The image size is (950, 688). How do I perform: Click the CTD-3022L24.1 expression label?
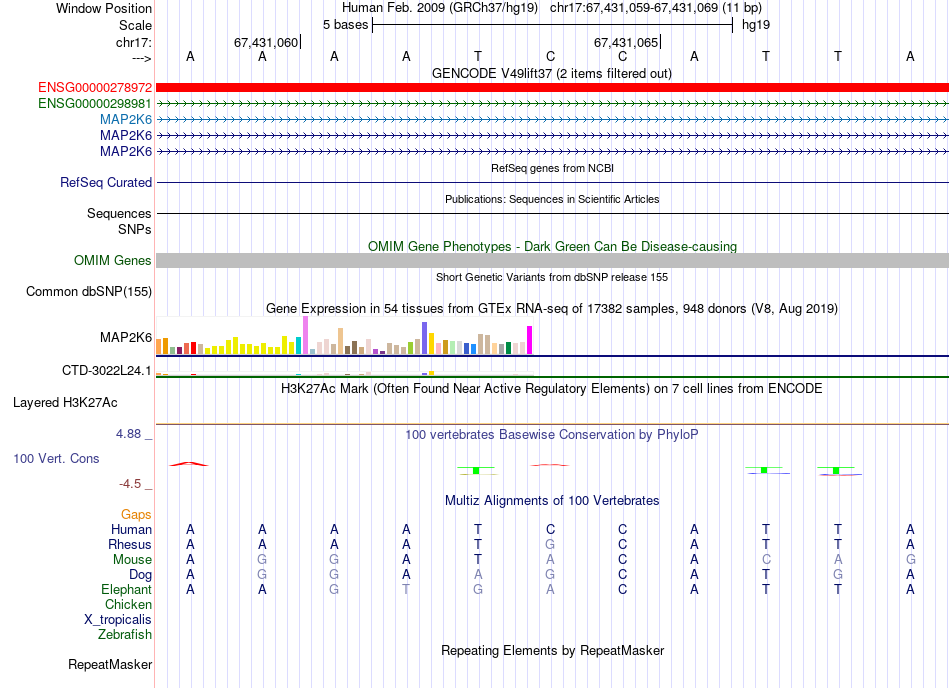(x=107, y=371)
